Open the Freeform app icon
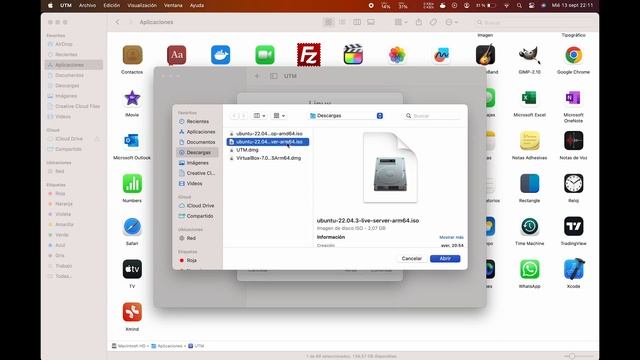The height and width of the screenshot is (360, 640). 441,55
